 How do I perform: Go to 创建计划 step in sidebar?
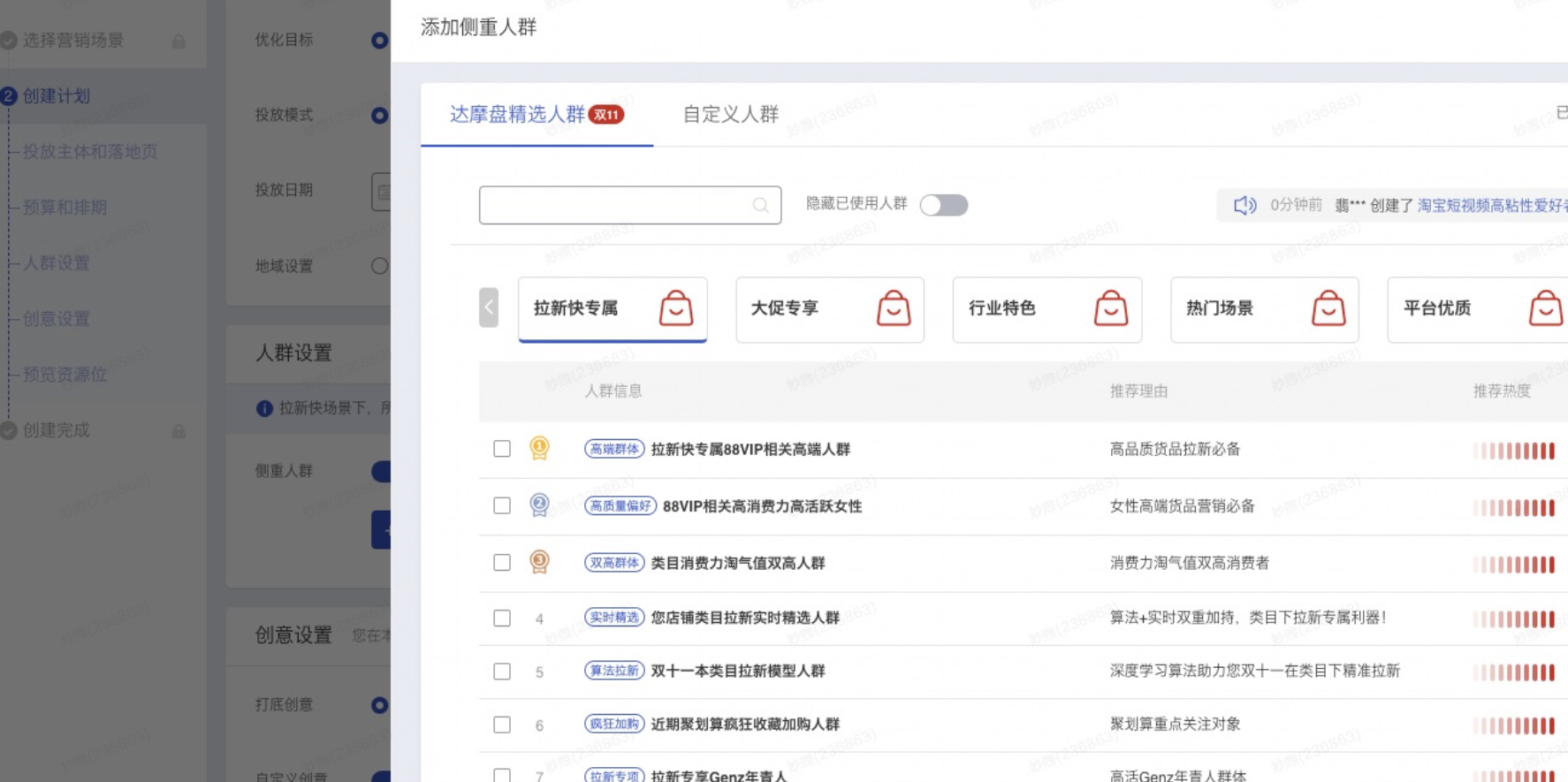pyautogui.click(x=57, y=95)
